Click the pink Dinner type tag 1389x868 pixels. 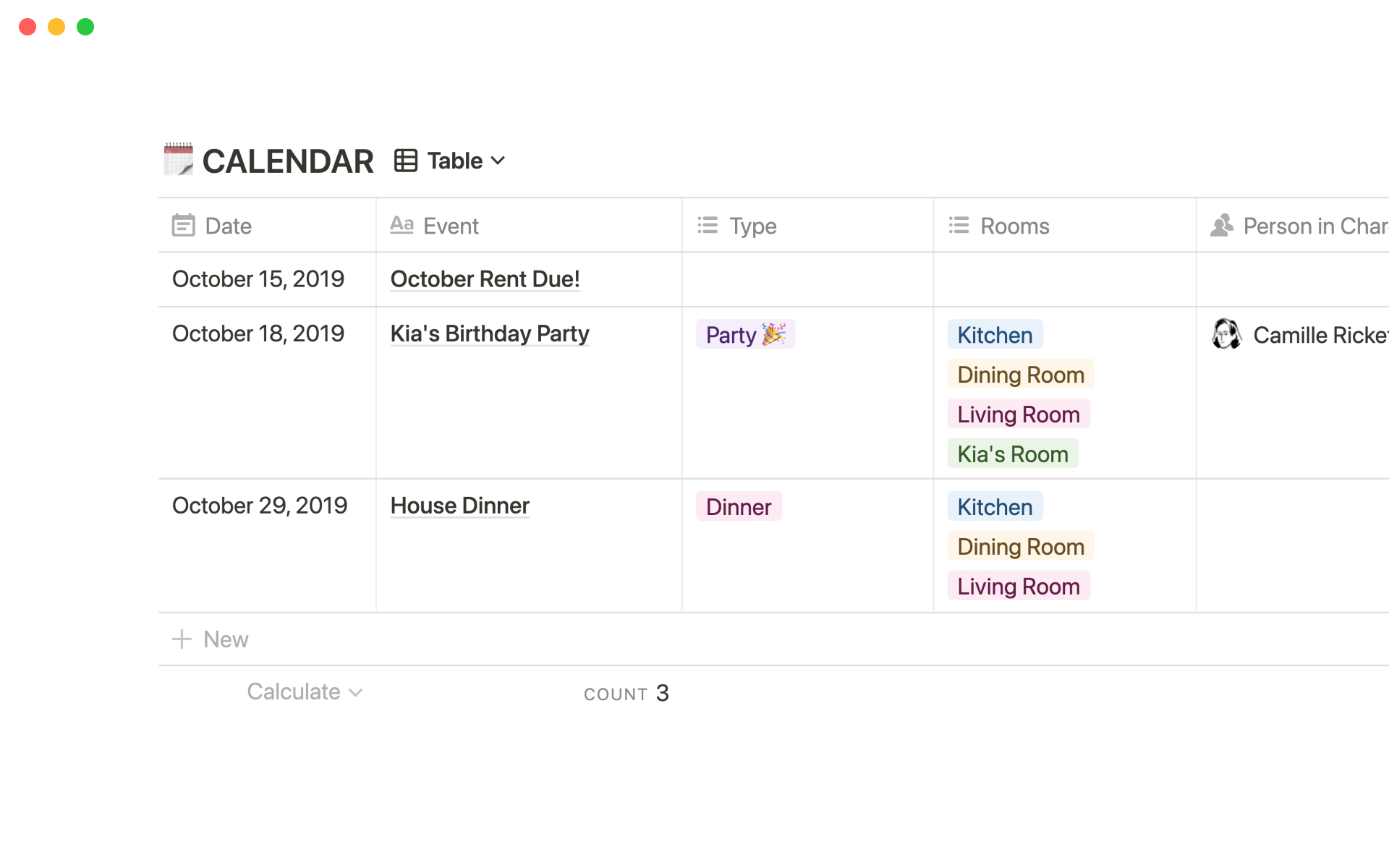tap(738, 507)
